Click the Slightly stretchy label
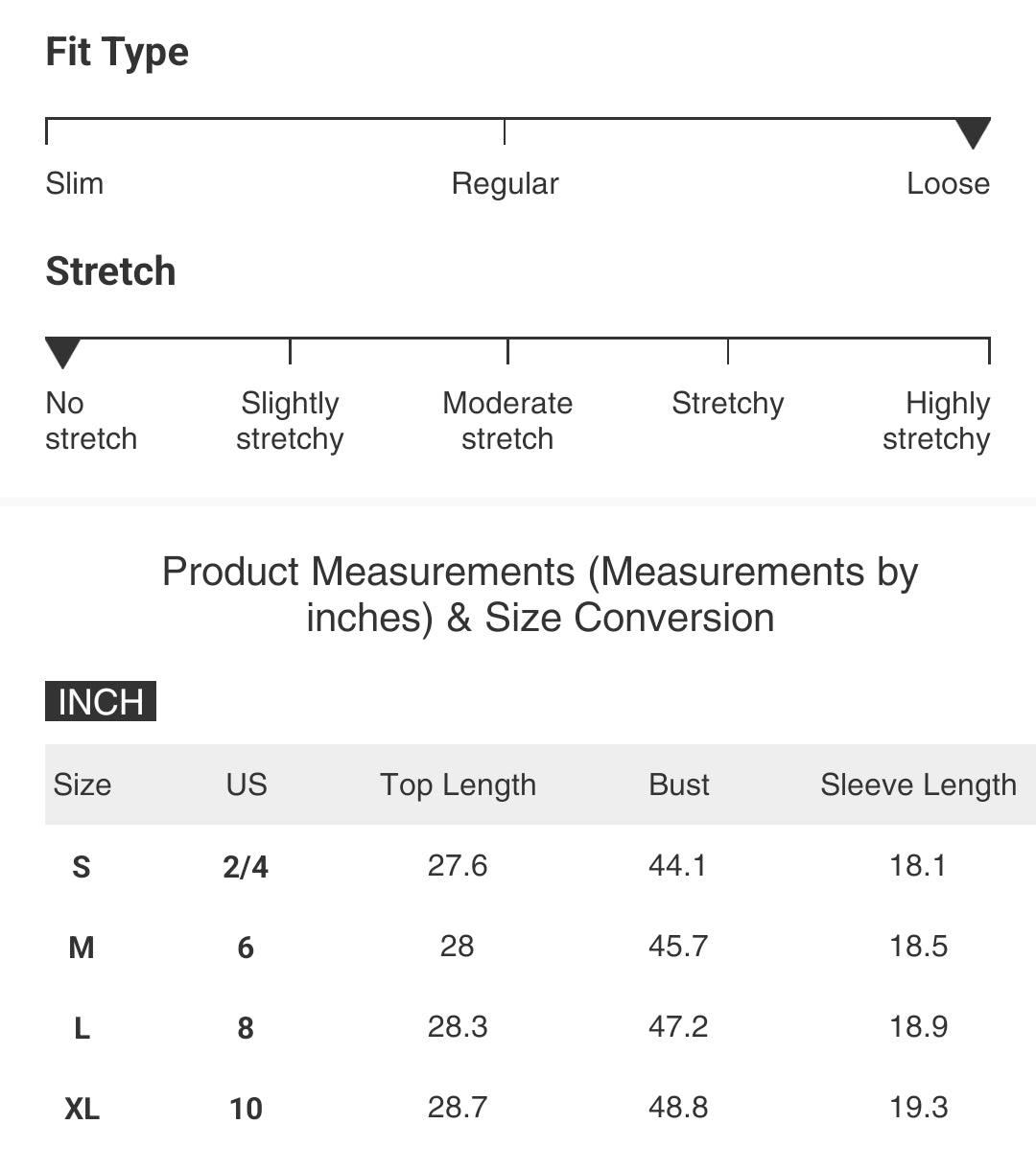The height and width of the screenshot is (1171, 1036). point(290,421)
